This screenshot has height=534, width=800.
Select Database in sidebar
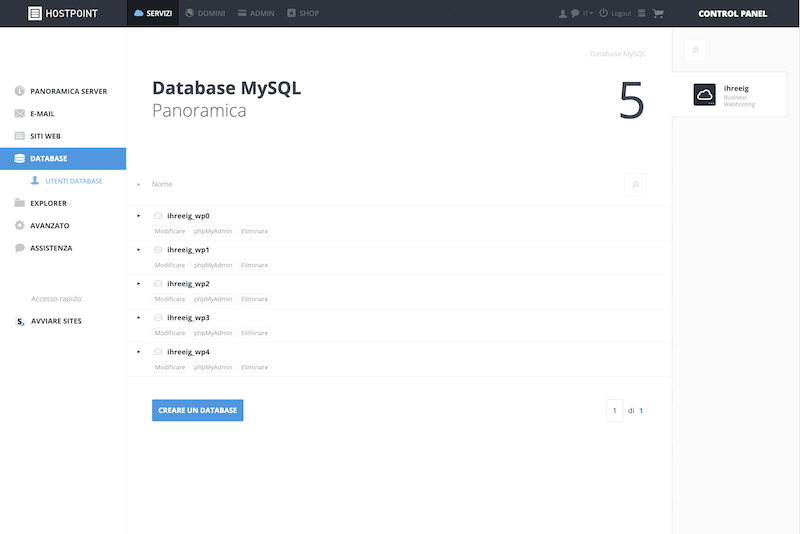point(63,159)
